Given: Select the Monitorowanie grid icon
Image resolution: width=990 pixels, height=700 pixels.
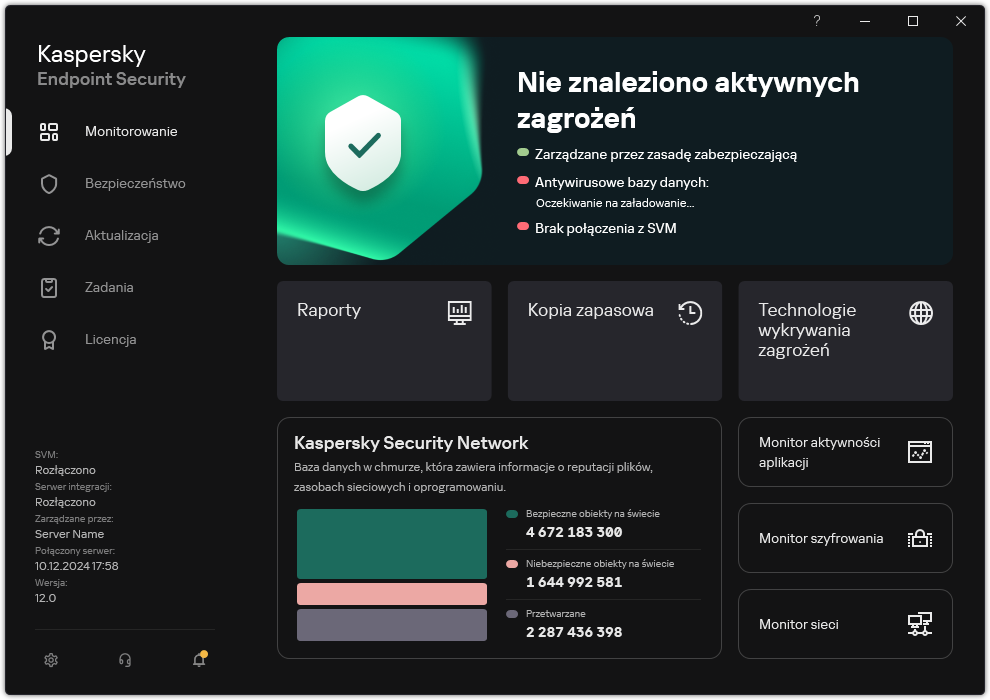Looking at the screenshot, I should (x=49, y=131).
